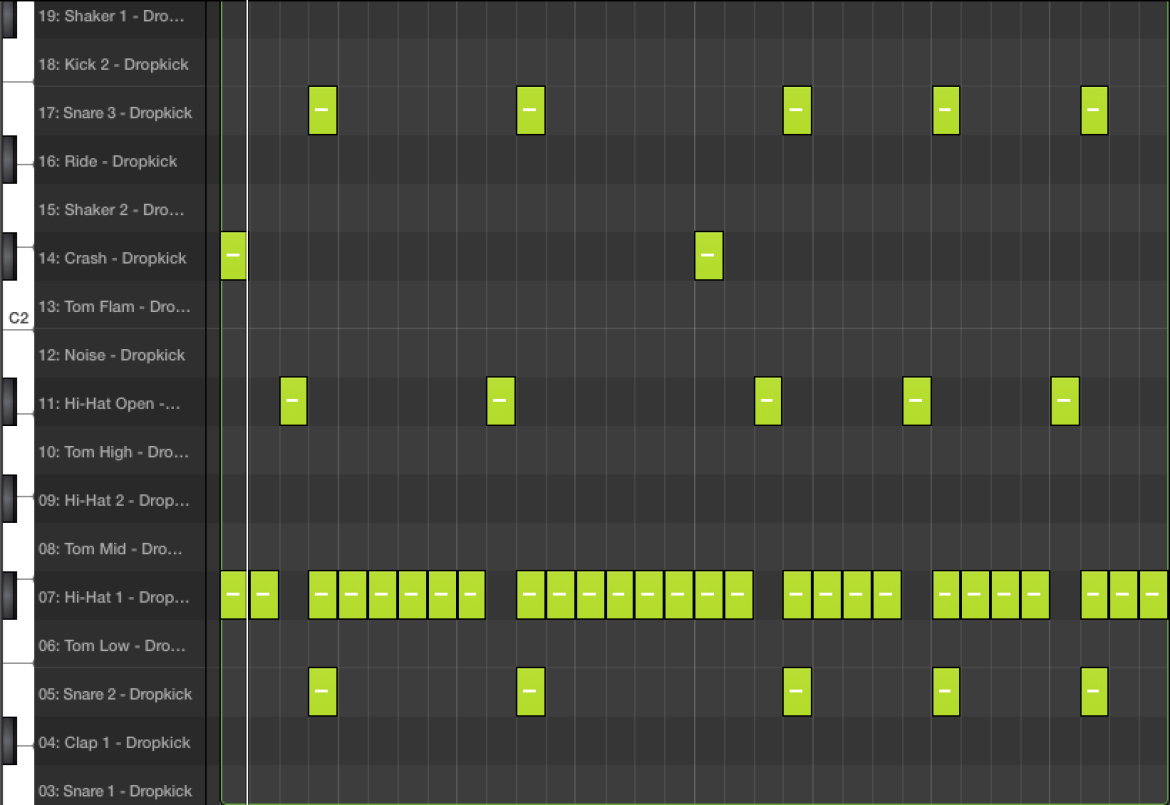This screenshot has height=805, width=1170.
Task: Select the third note in the Hi-Hat Open lane
Action: (x=768, y=401)
